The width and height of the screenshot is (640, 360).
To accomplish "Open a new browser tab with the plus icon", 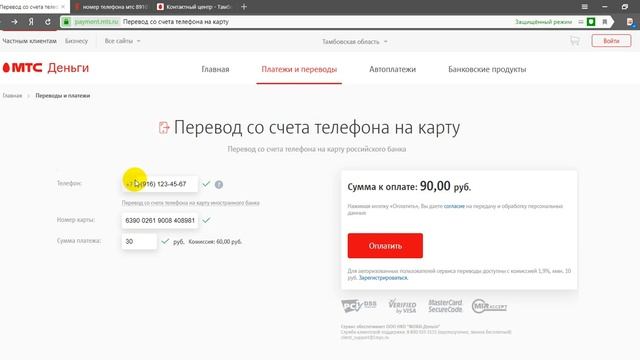I will (244, 7).
